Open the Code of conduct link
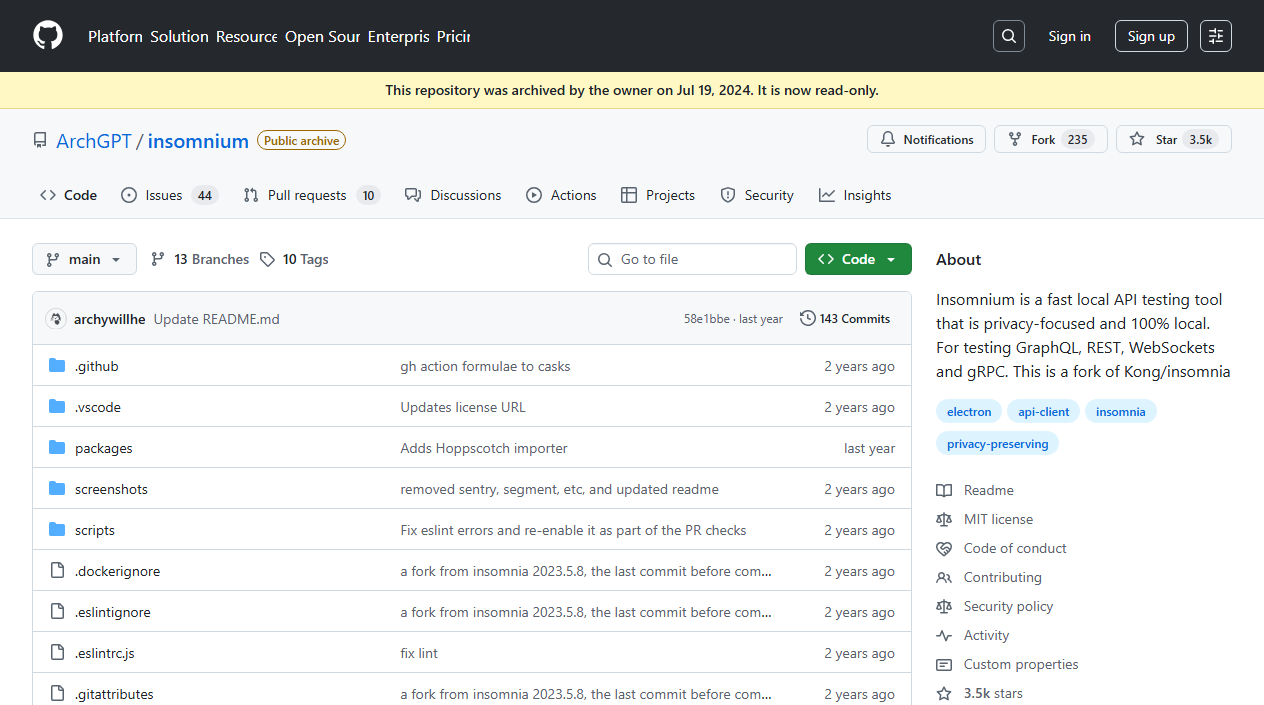 [x=1001, y=548]
